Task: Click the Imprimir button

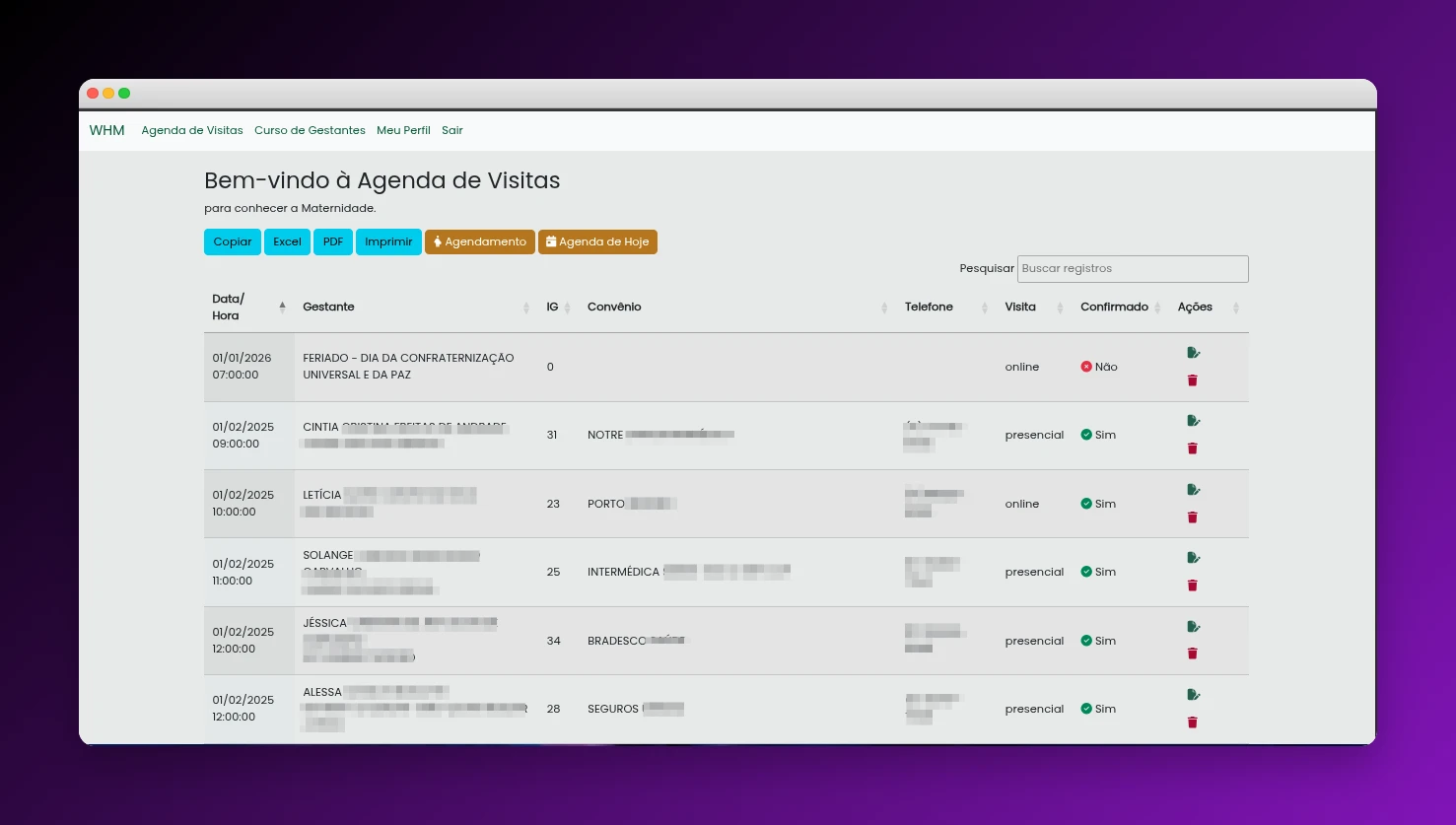Action: pyautogui.click(x=388, y=241)
